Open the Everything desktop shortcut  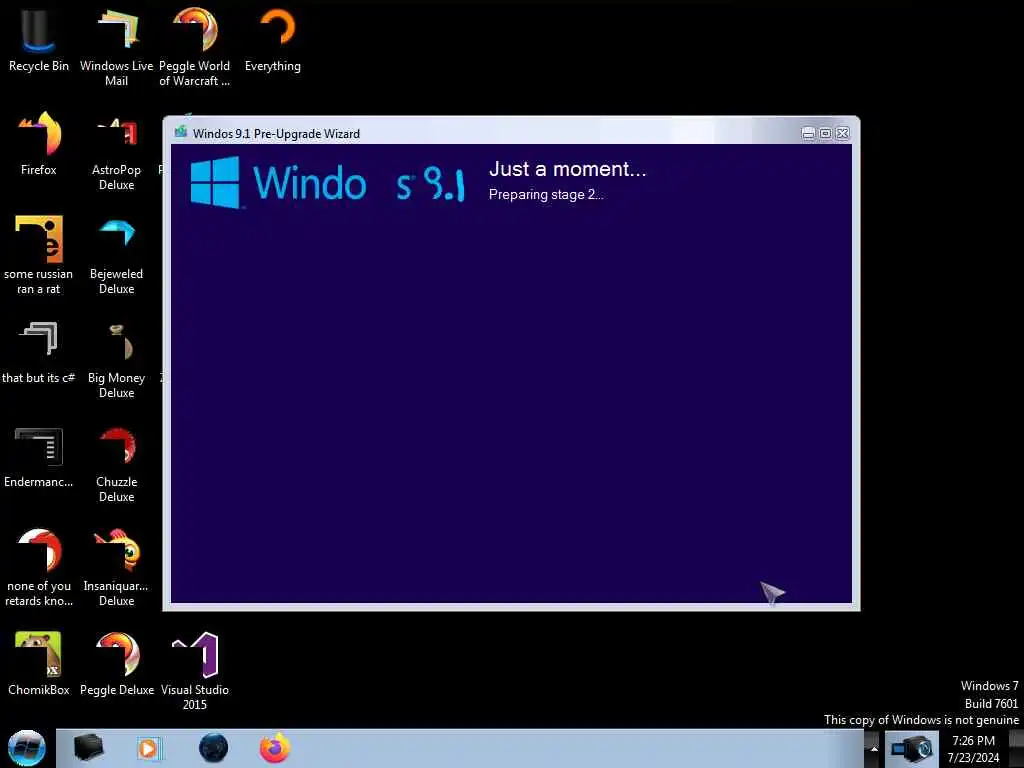click(272, 39)
